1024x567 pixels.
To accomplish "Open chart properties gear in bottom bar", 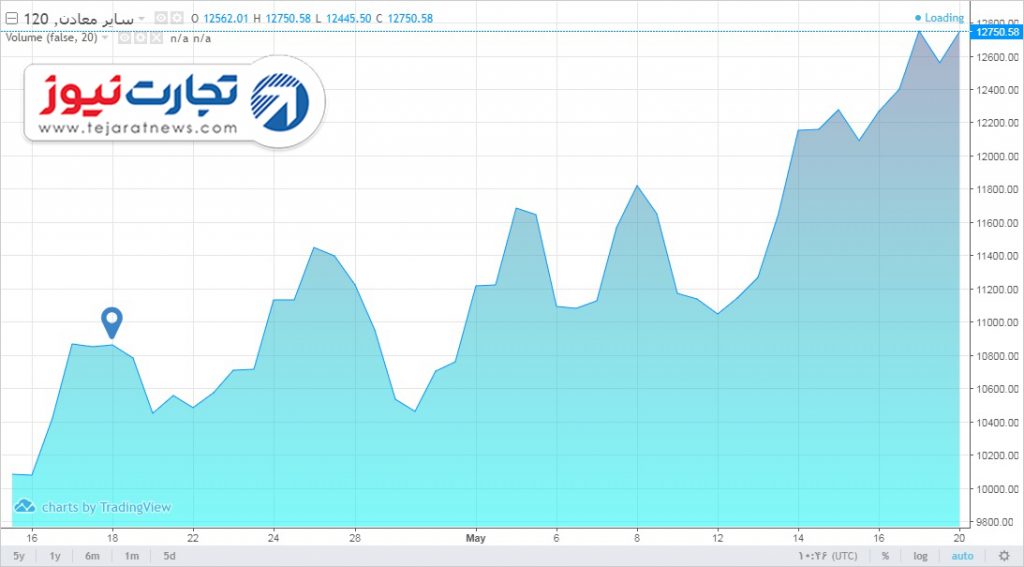I will (1004, 556).
